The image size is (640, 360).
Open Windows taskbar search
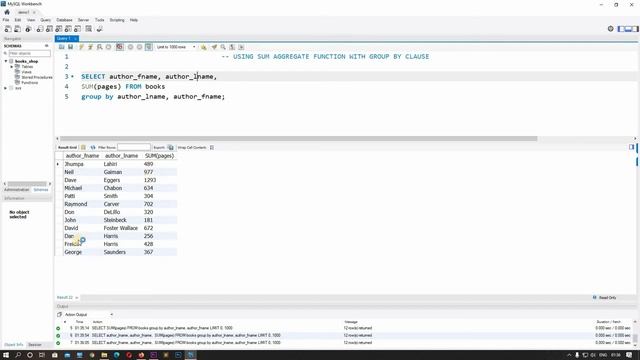[x=18, y=355]
